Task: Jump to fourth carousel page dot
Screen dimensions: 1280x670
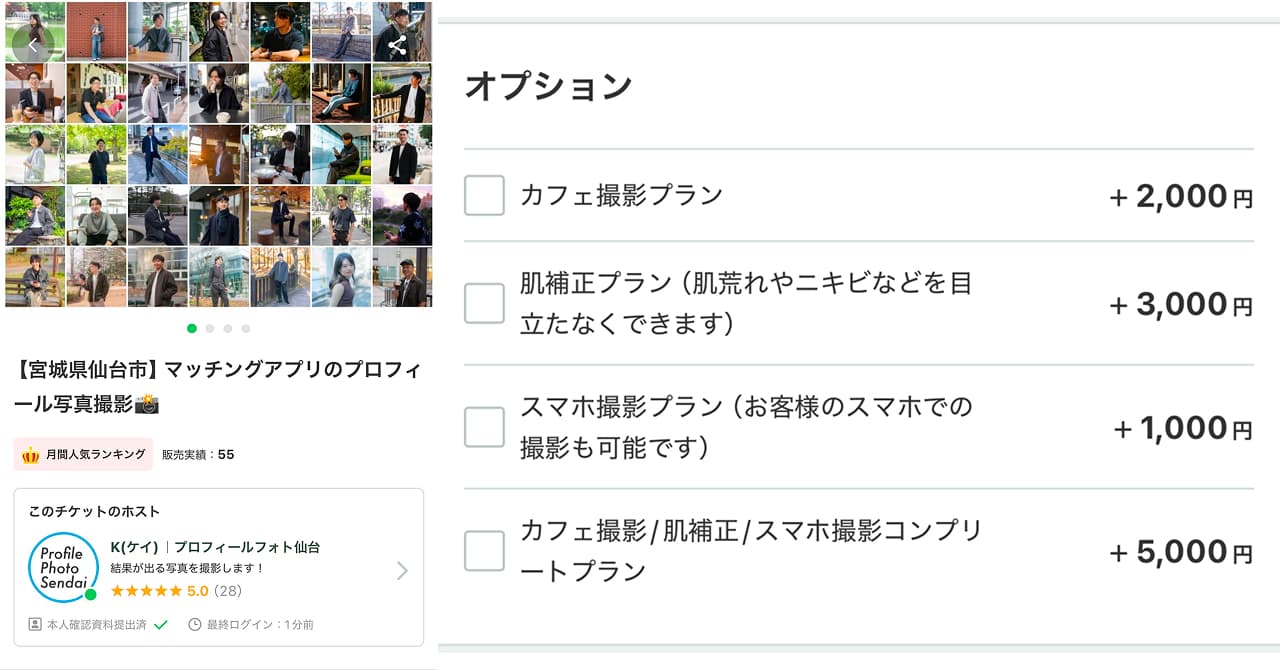Action: [246, 328]
